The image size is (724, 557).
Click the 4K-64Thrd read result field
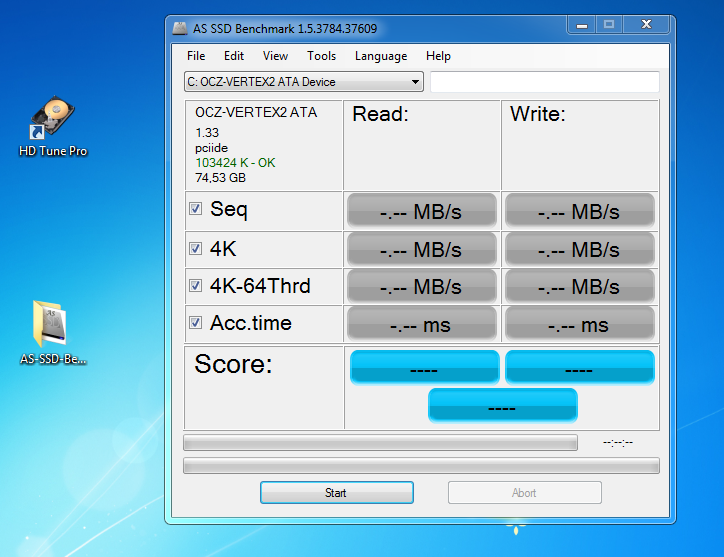[422, 286]
